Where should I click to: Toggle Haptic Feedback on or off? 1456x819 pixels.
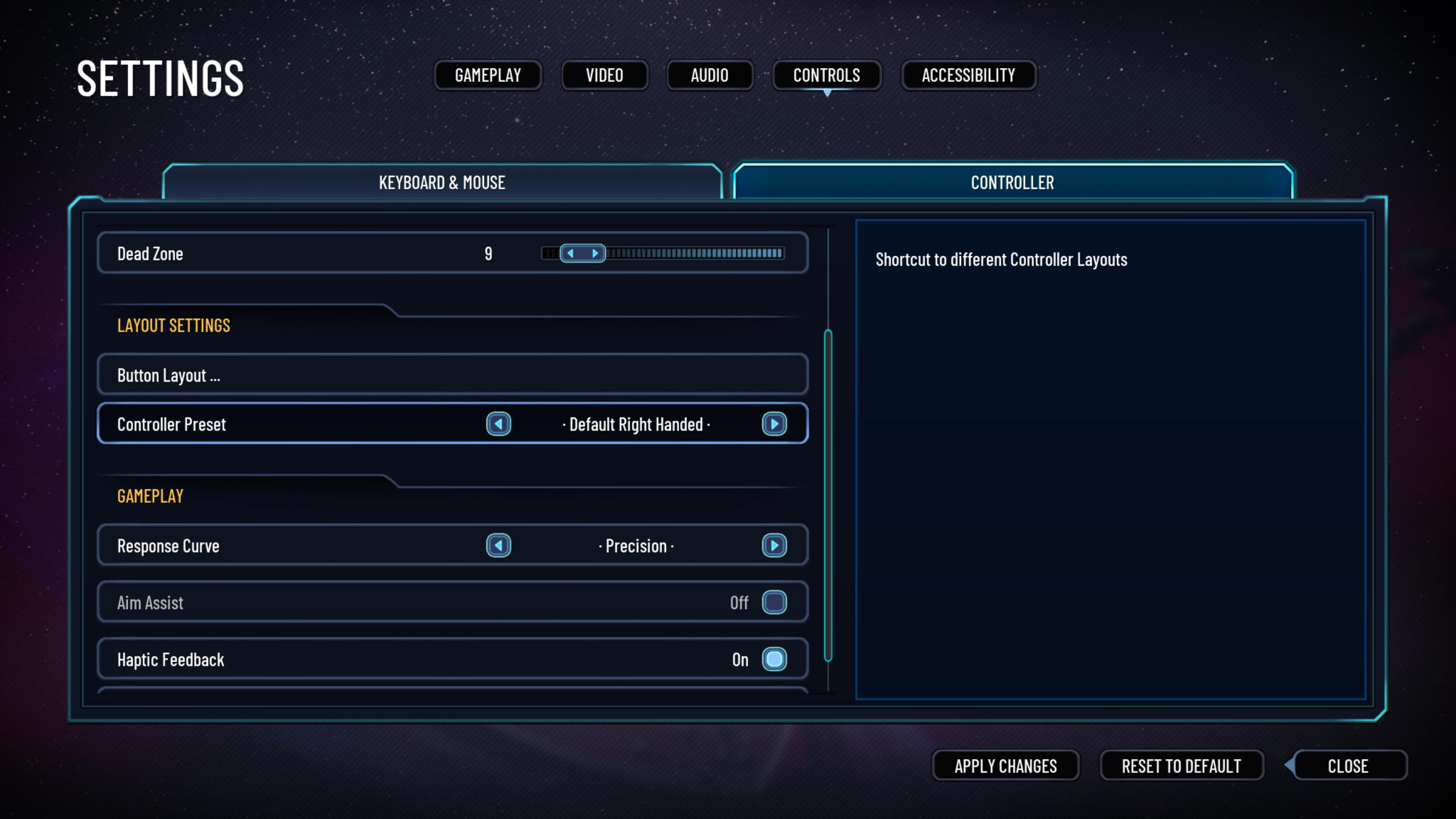tap(775, 659)
